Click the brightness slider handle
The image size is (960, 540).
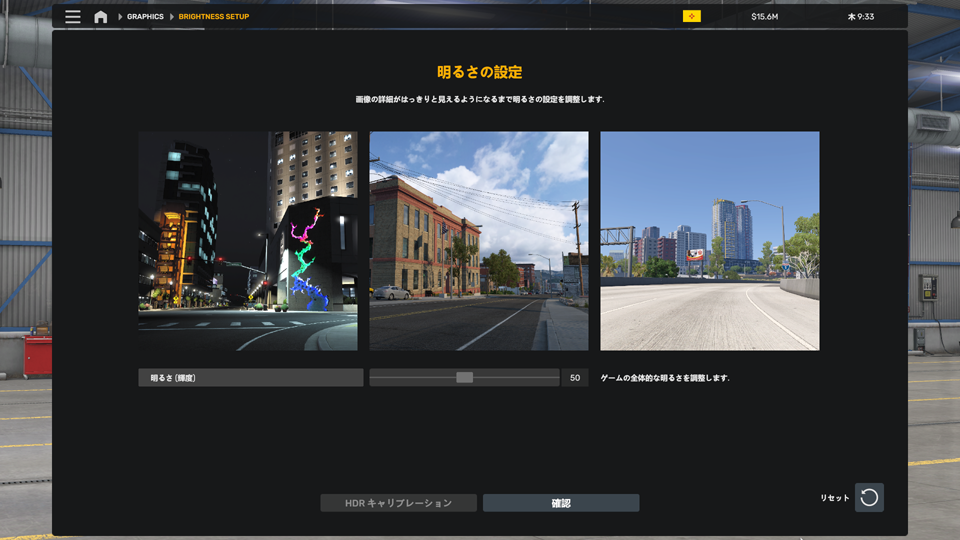pyautogui.click(x=464, y=378)
